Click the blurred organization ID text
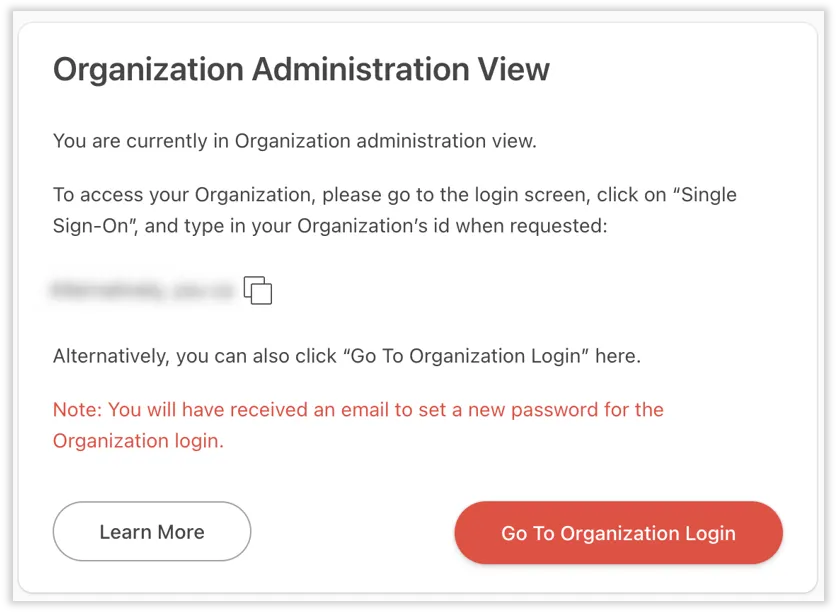 (x=140, y=288)
